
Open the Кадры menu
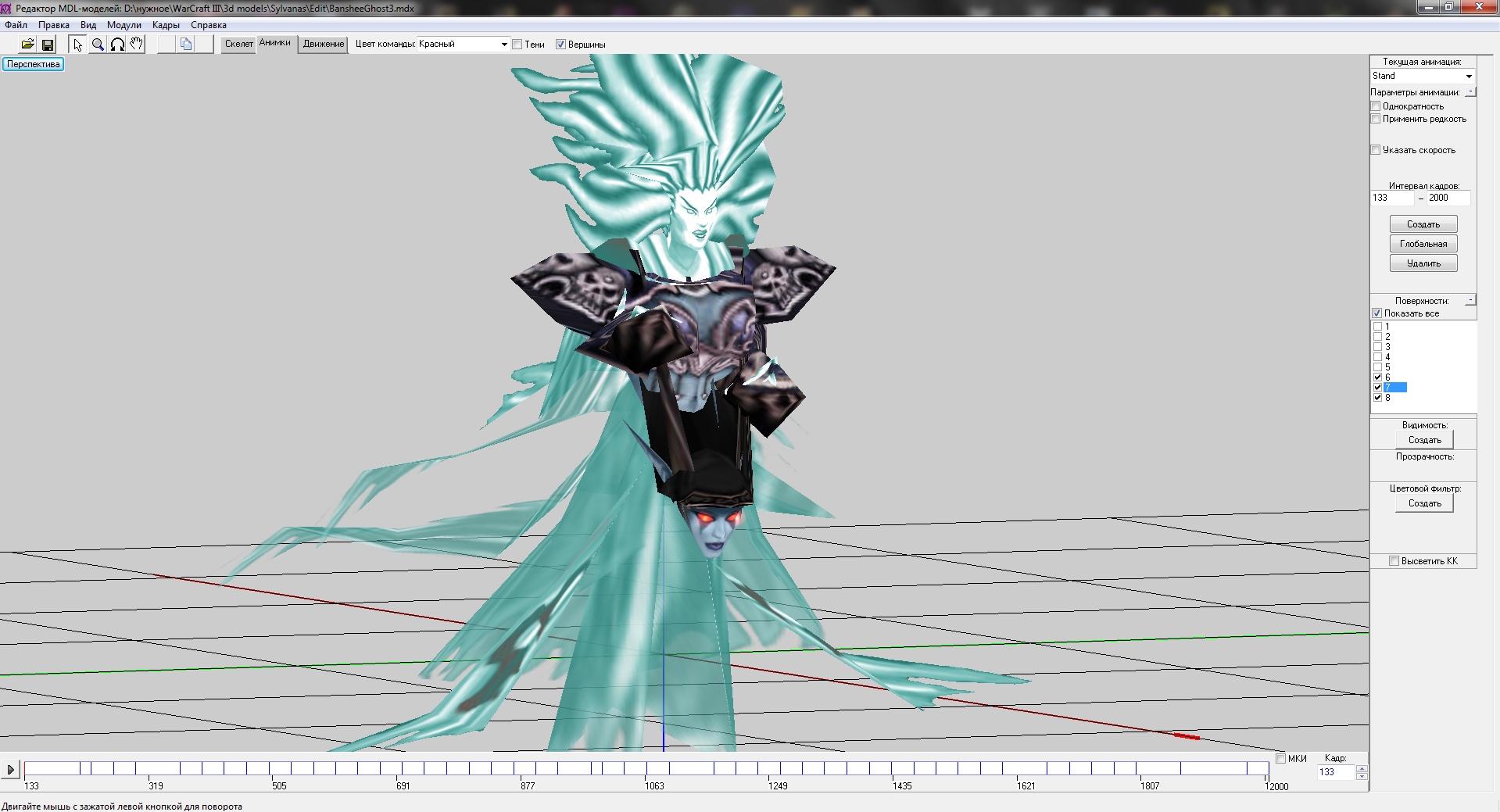pos(166,25)
